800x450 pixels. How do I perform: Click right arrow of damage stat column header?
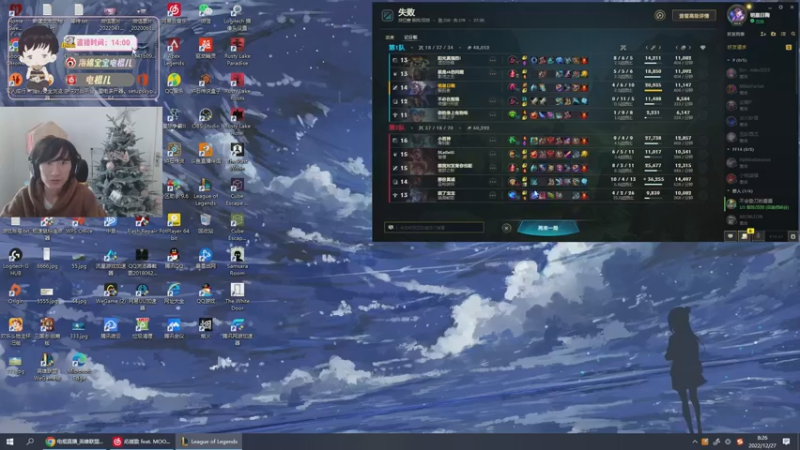(660, 47)
